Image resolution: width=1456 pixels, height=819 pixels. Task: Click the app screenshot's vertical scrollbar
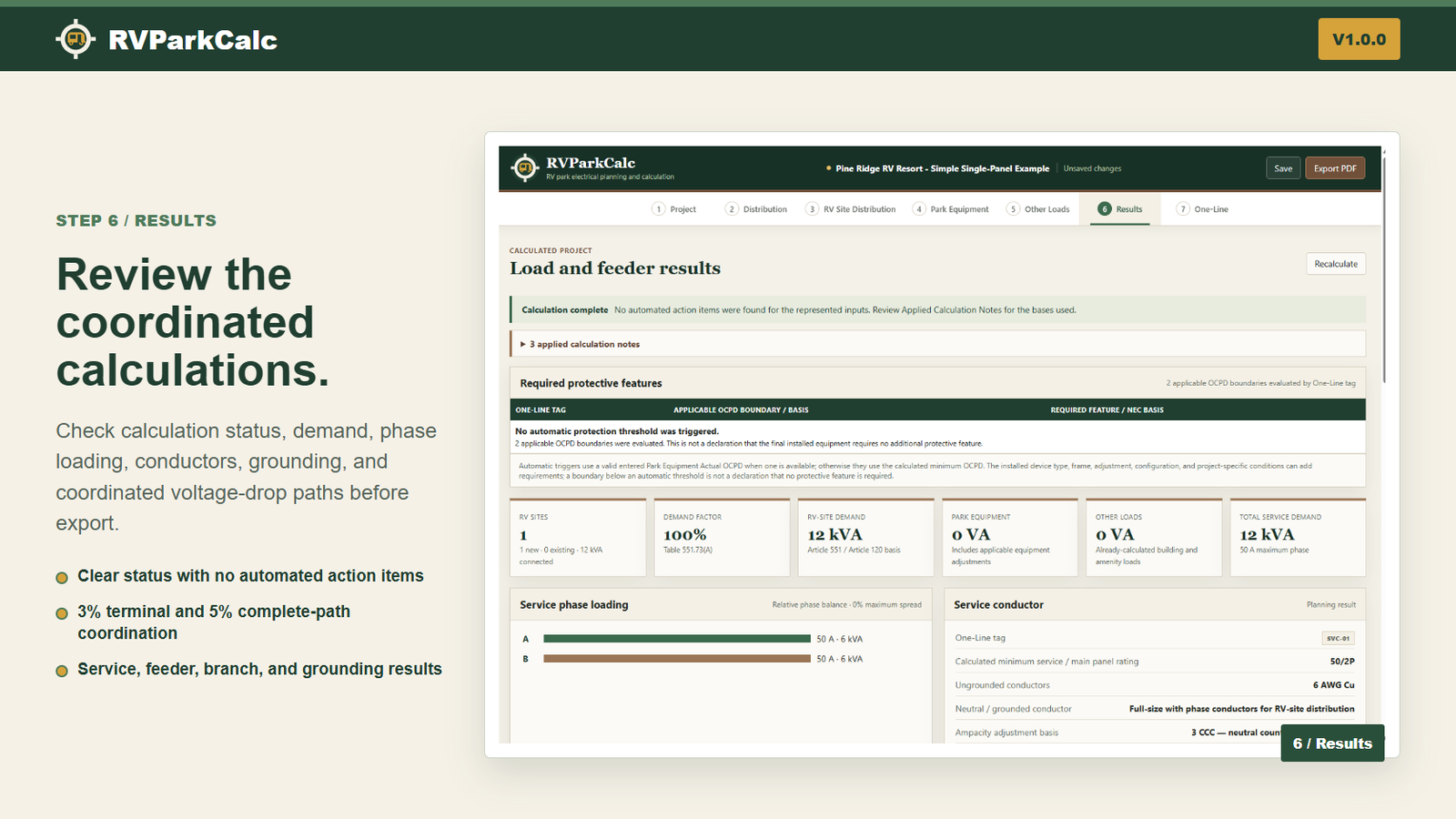point(1384,268)
